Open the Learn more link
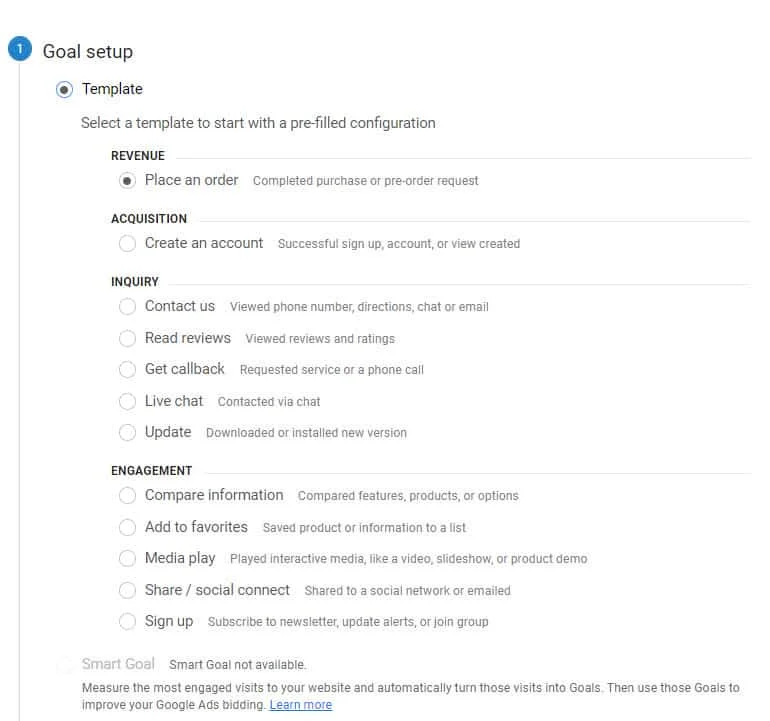This screenshot has height=721, width=770. coord(300,705)
